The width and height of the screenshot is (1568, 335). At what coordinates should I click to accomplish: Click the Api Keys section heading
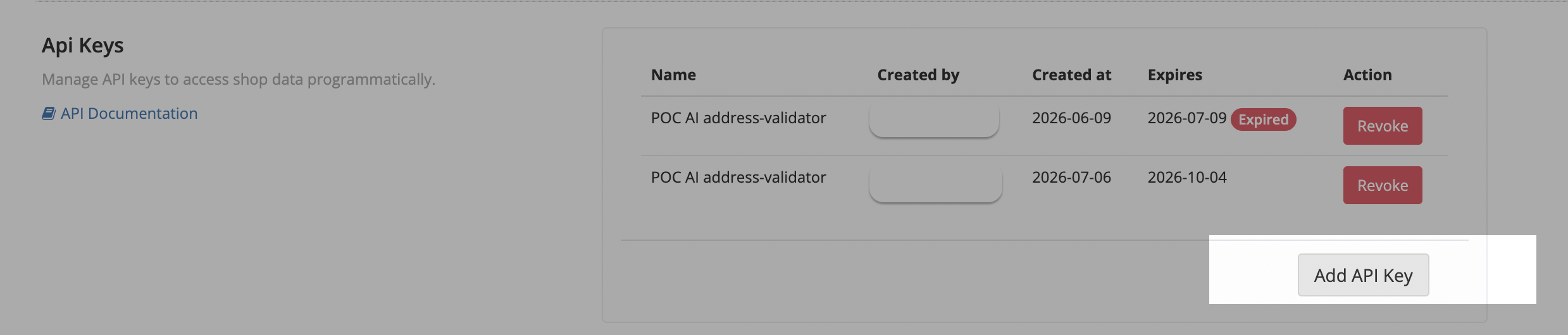coord(83,46)
